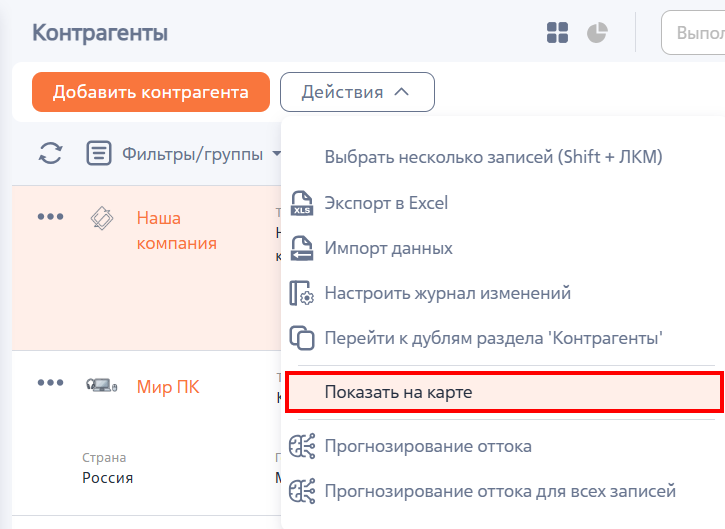Click the Фильтры/группы list icon
The height and width of the screenshot is (529, 725).
tap(99, 153)
